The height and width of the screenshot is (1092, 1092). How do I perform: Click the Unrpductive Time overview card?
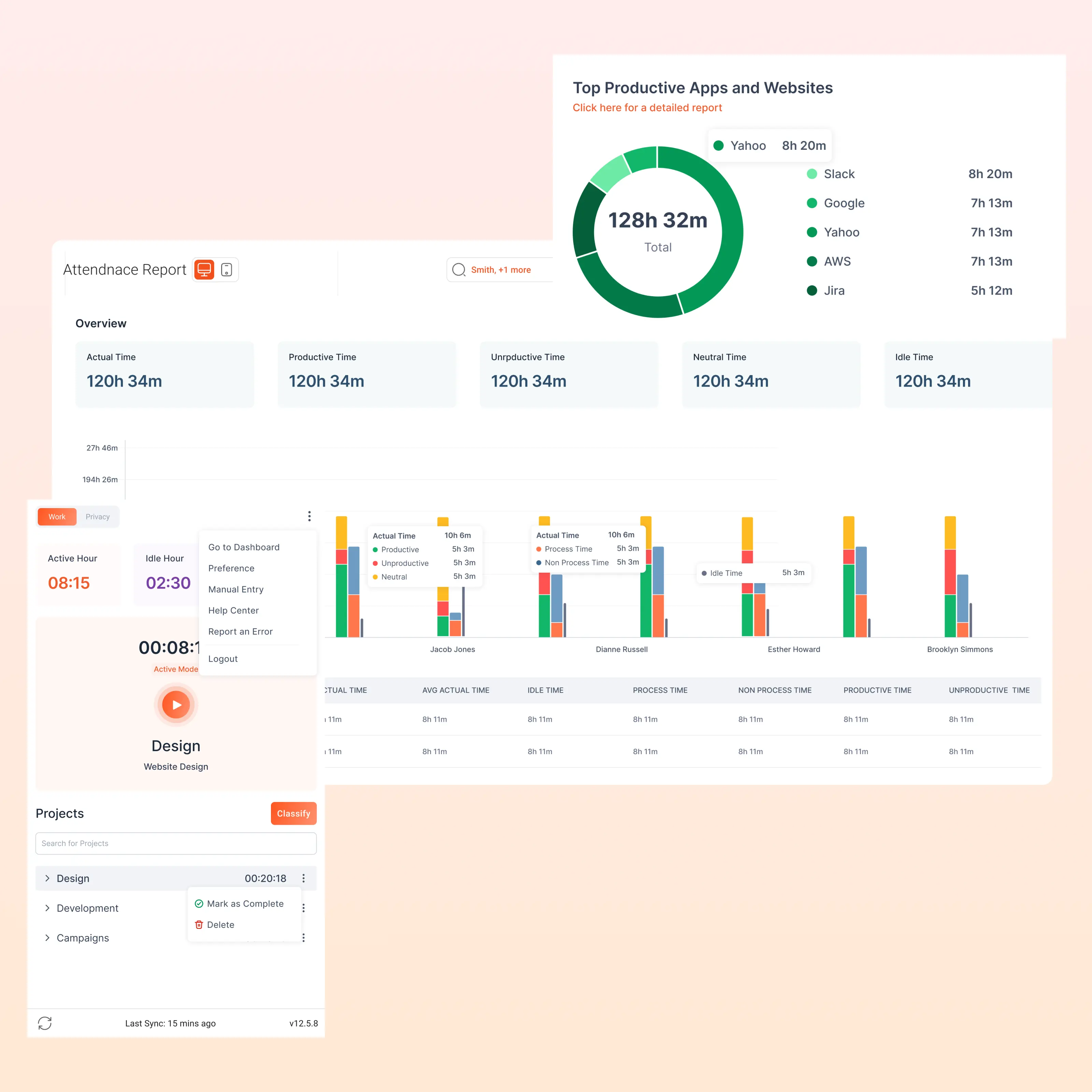click(569, 374)
